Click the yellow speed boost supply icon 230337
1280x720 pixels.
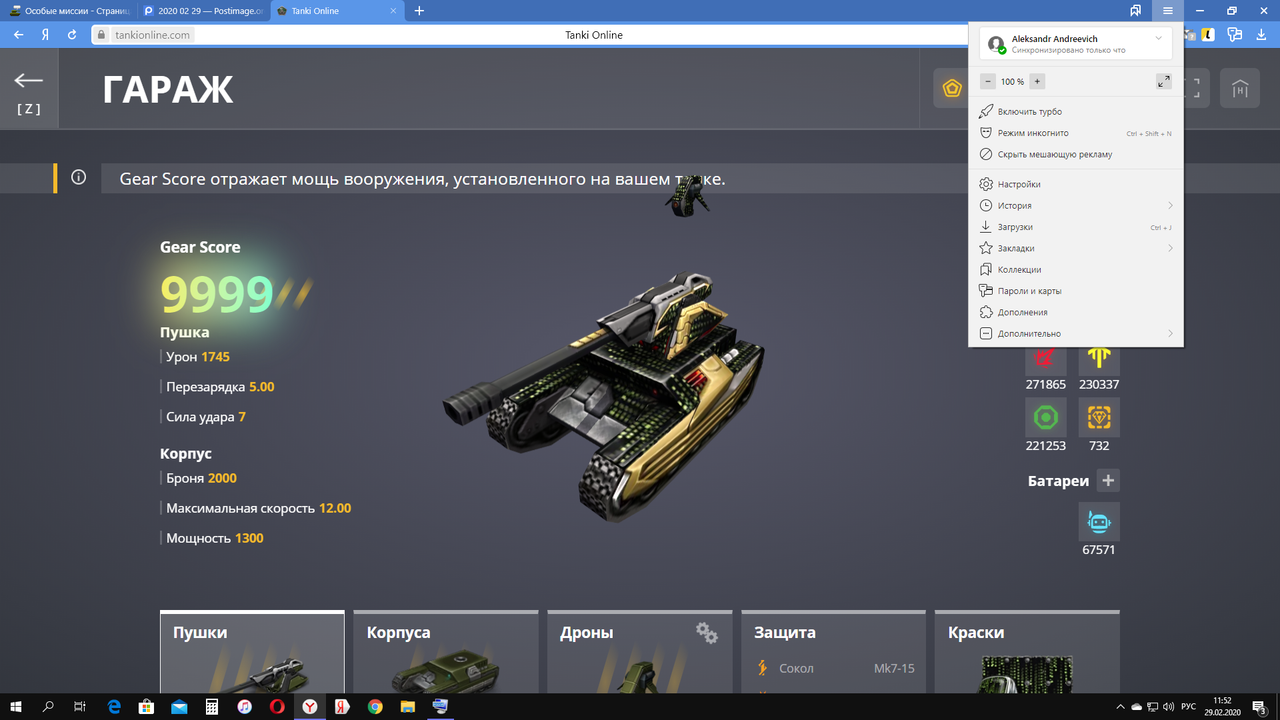tap(1099, 359)
